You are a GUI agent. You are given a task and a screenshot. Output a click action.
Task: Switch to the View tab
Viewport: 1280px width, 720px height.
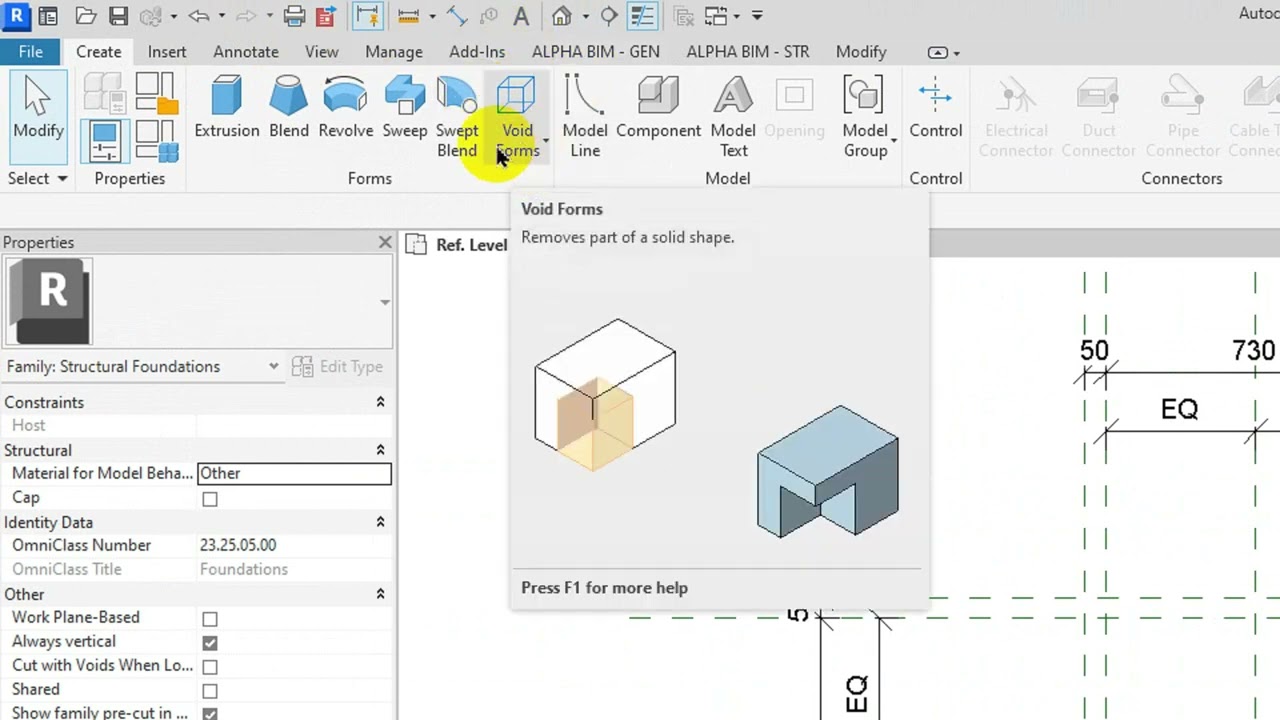pos(321,52)
